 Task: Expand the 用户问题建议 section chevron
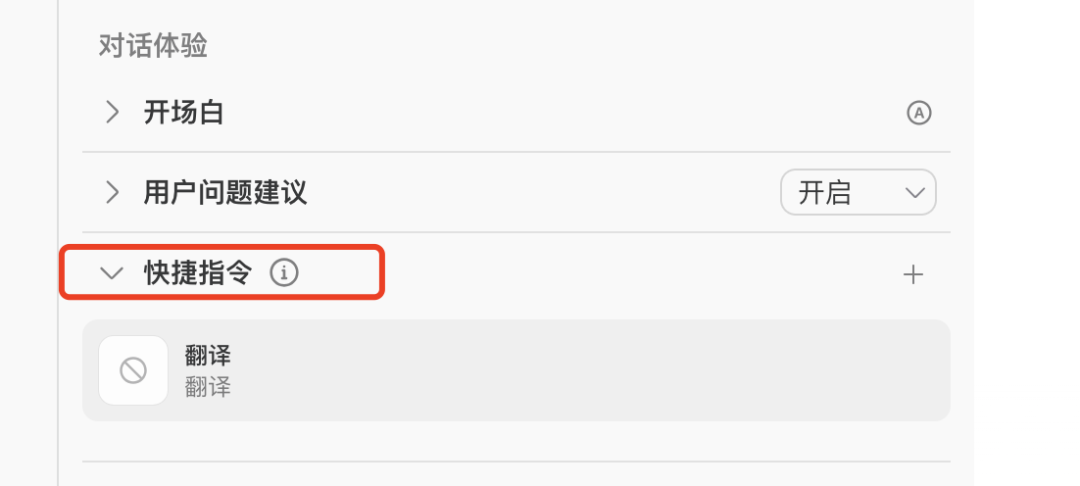[x=113, y=192]
